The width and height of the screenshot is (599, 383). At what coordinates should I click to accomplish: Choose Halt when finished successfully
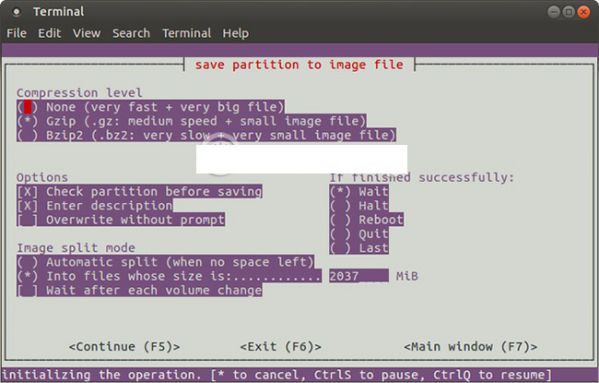click(359, 205)
